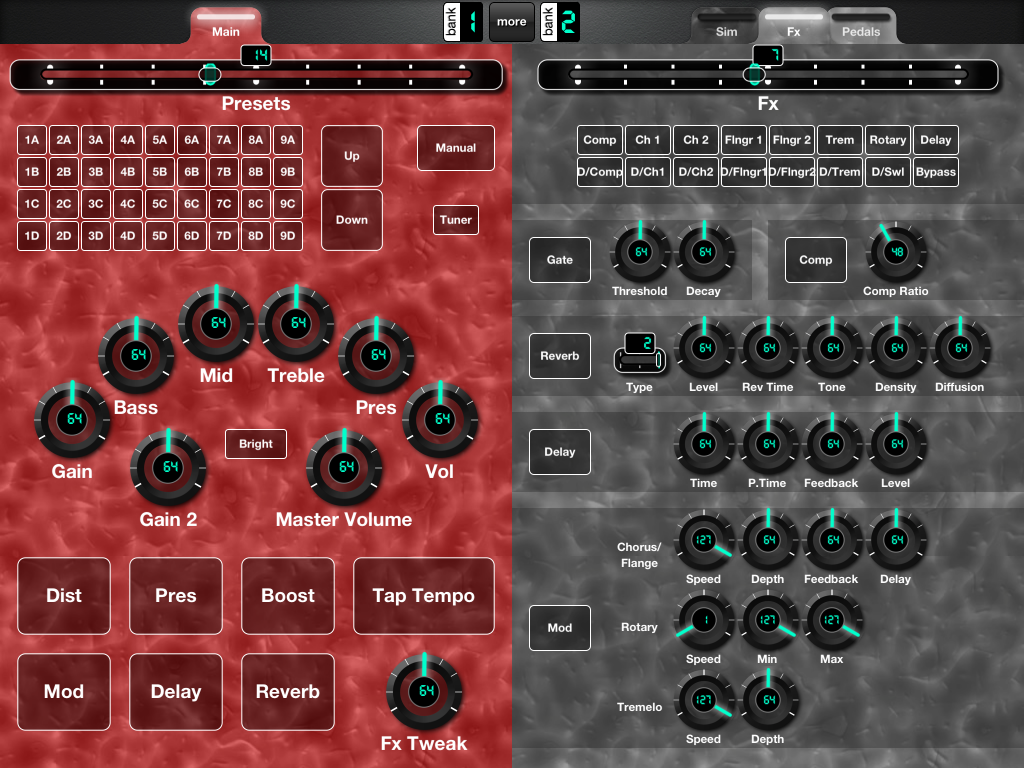The width and height of the screenshot is (1024, 768).
Task: Click the Rotary Max knob
Action: coord(832,620)
